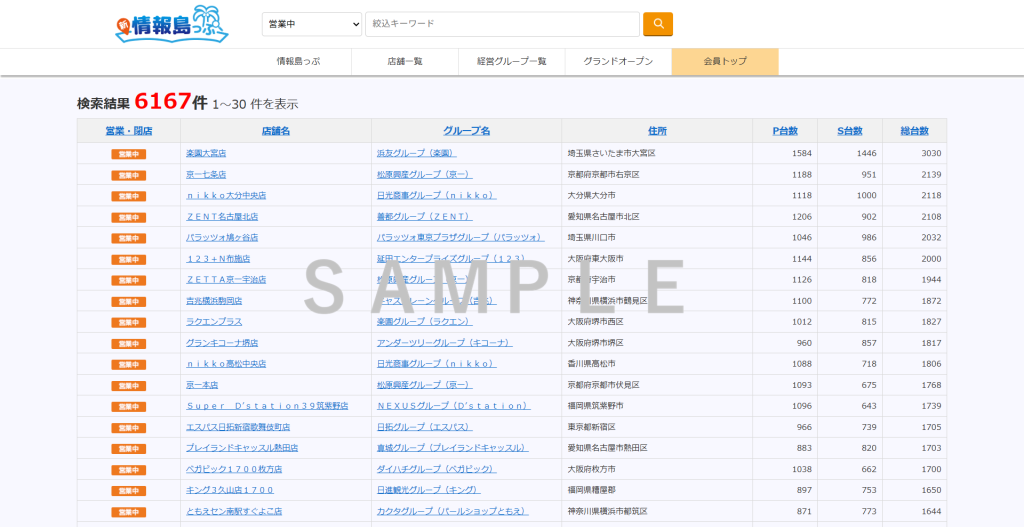The height and width of the screenshot is (527, 1024).
Task: Open the 情報島っぷ navigation tab
Action: click(x=297, y=62)
